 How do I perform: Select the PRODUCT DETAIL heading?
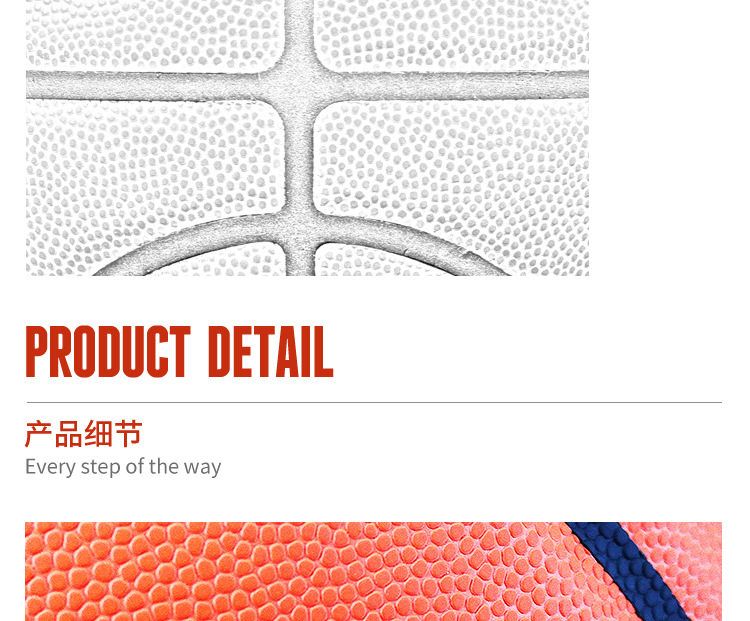tap(179, 352)
